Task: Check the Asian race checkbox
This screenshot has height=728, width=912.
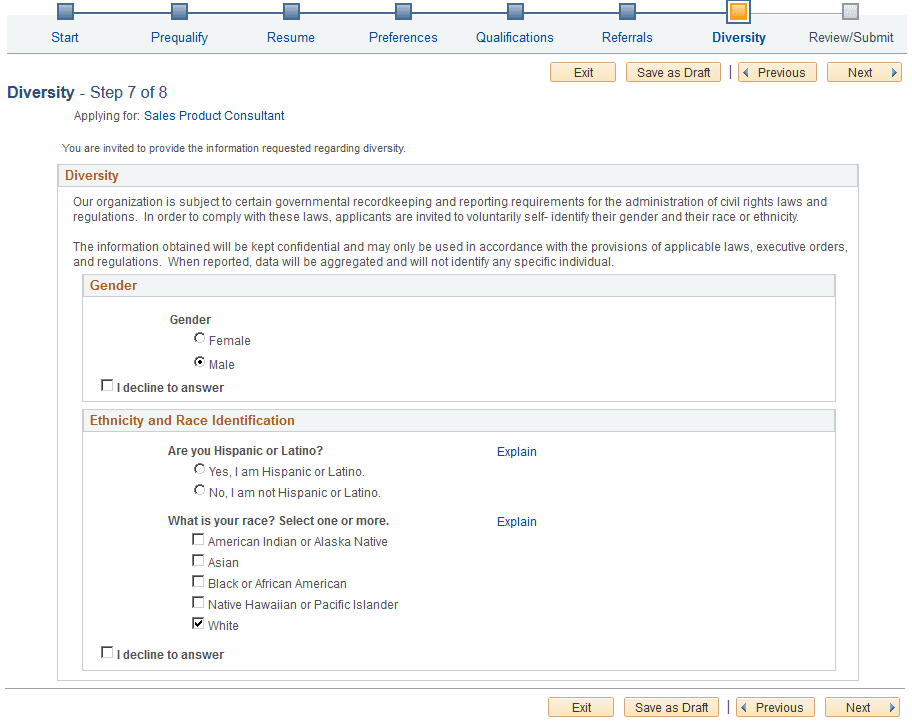Action: [198, 560]
